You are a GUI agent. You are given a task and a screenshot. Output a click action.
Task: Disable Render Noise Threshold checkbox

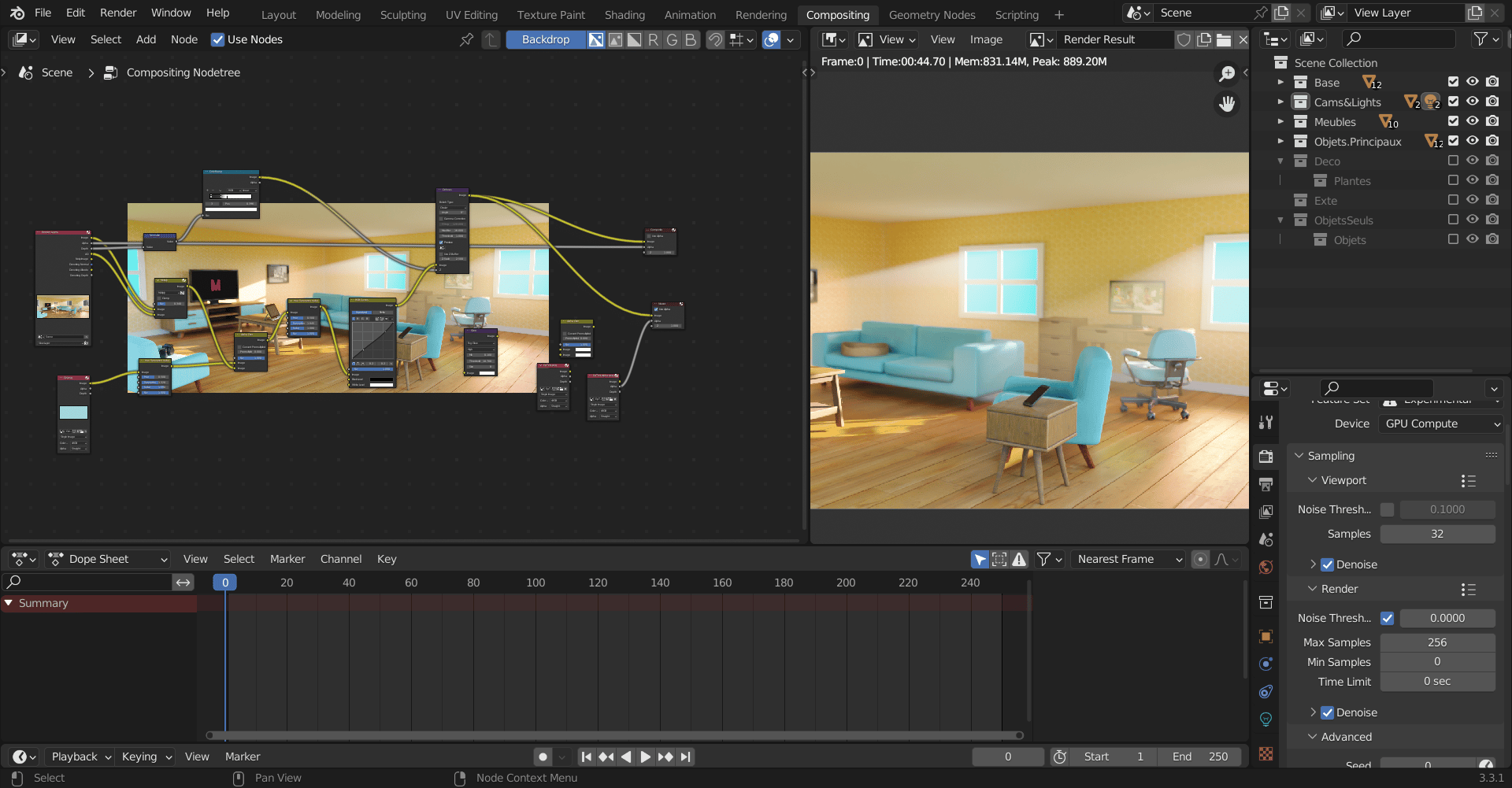tap(1387, 618)
